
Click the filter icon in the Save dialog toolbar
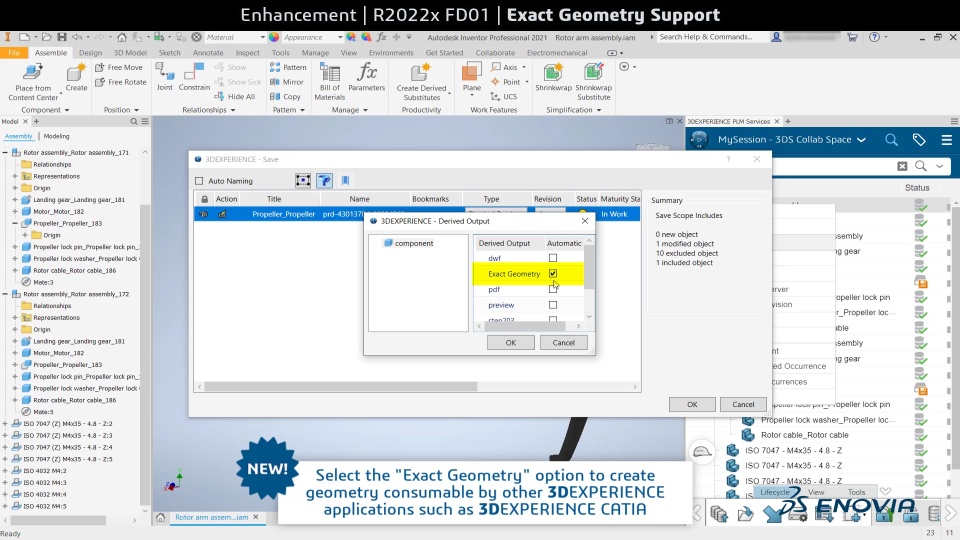(x=324, y=181)
